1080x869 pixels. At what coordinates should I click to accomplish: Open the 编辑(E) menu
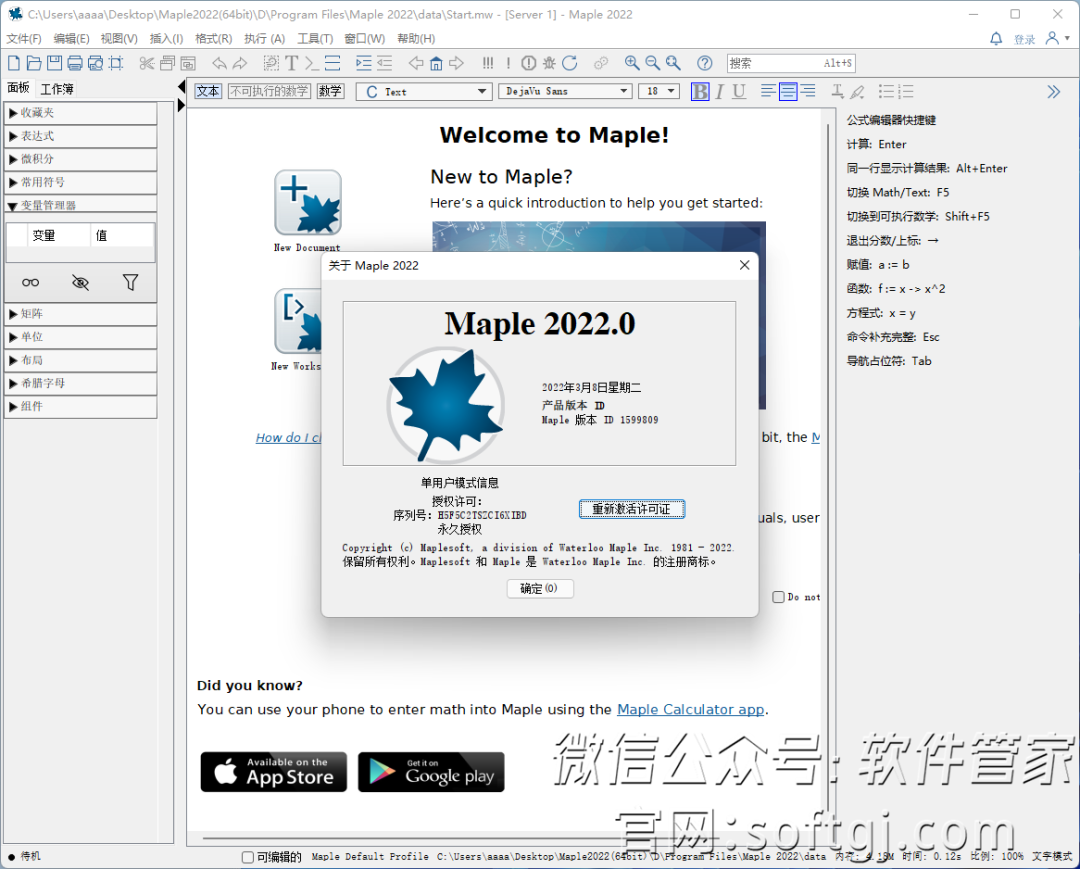coord(72,39)
